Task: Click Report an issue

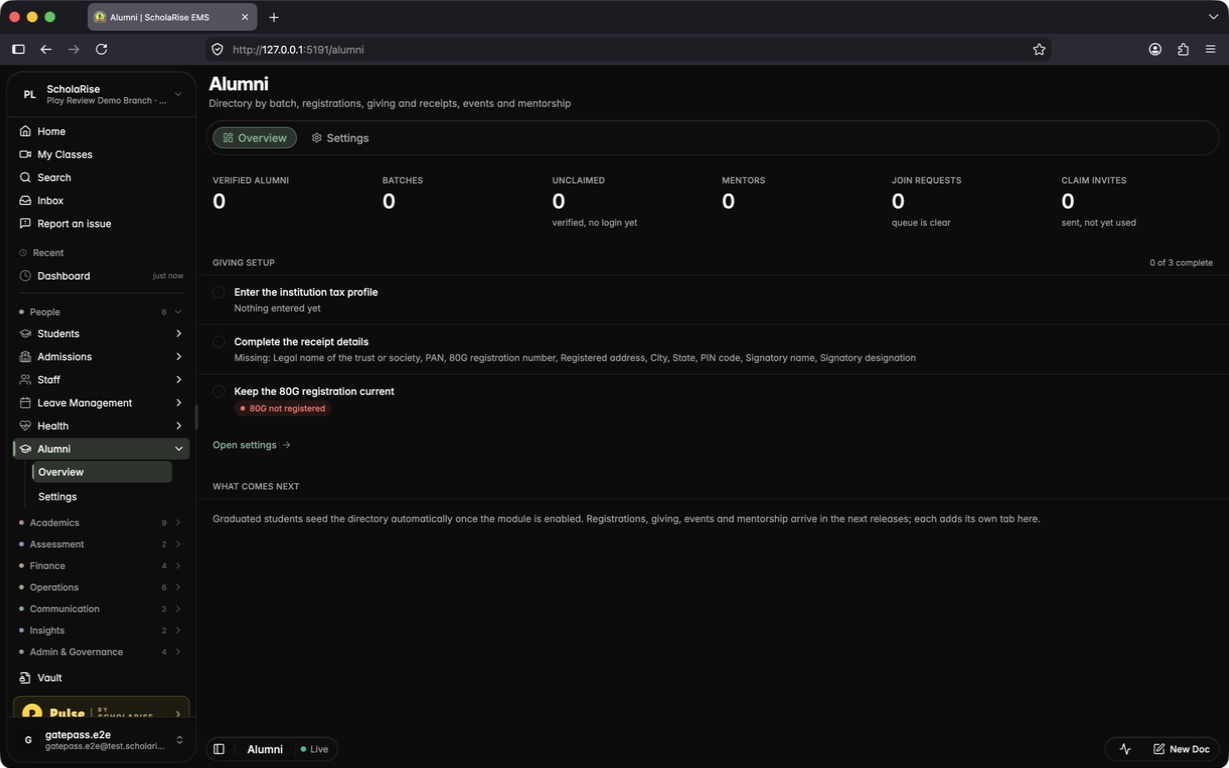Action: [101, 223]
